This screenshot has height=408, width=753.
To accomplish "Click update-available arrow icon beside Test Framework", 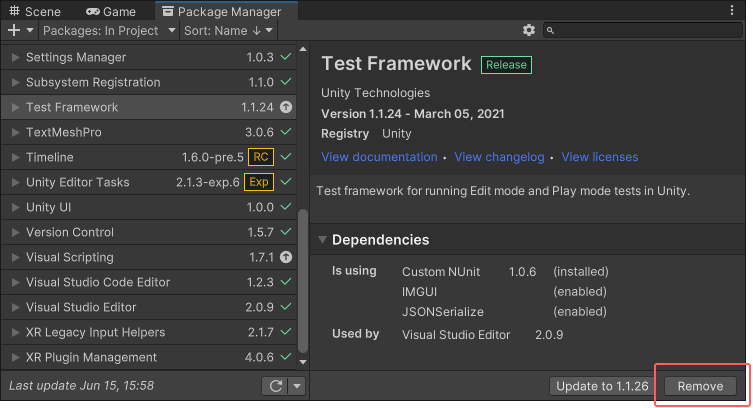I will tap(286, 107).
